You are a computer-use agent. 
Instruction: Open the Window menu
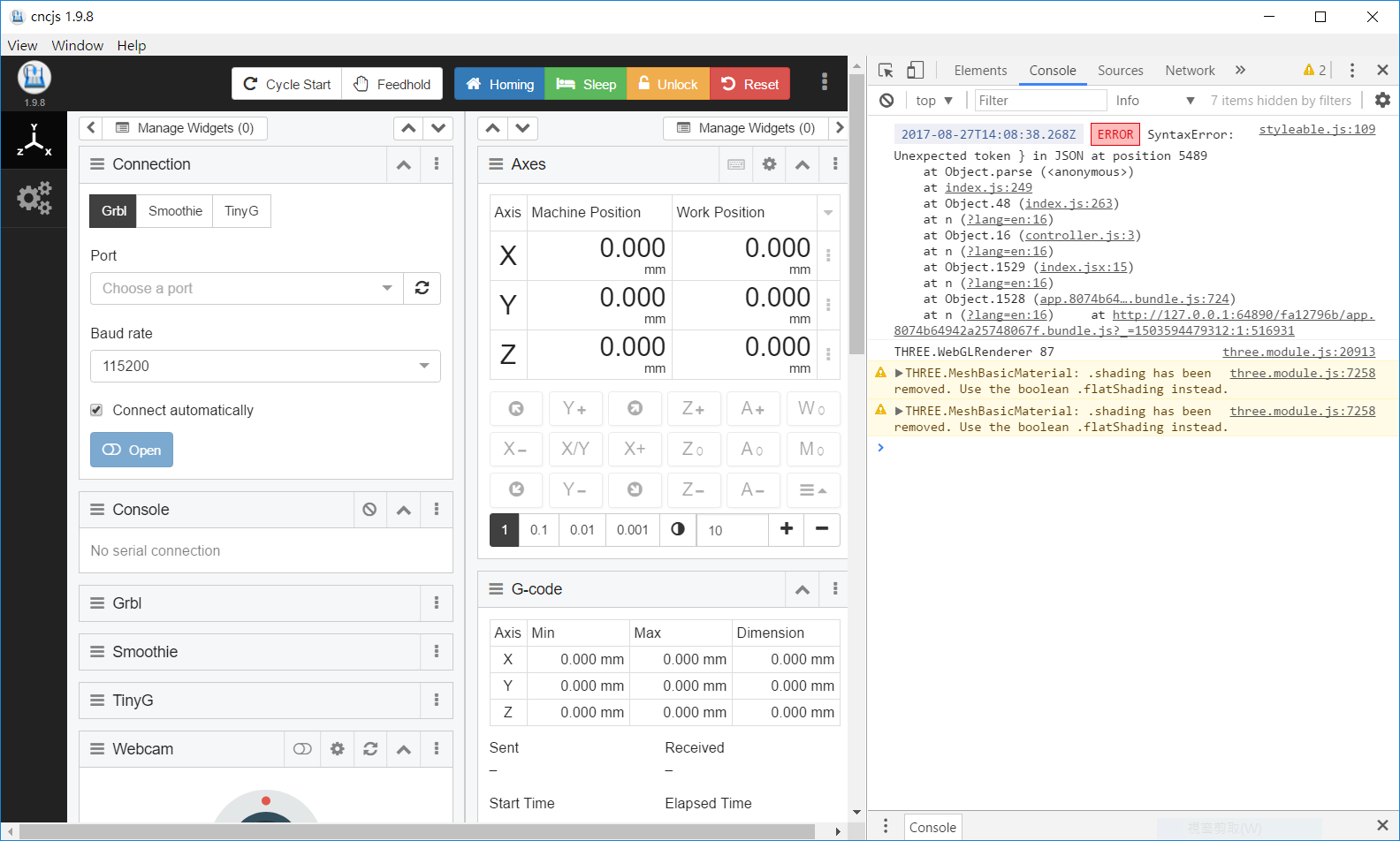click(77, 45)
